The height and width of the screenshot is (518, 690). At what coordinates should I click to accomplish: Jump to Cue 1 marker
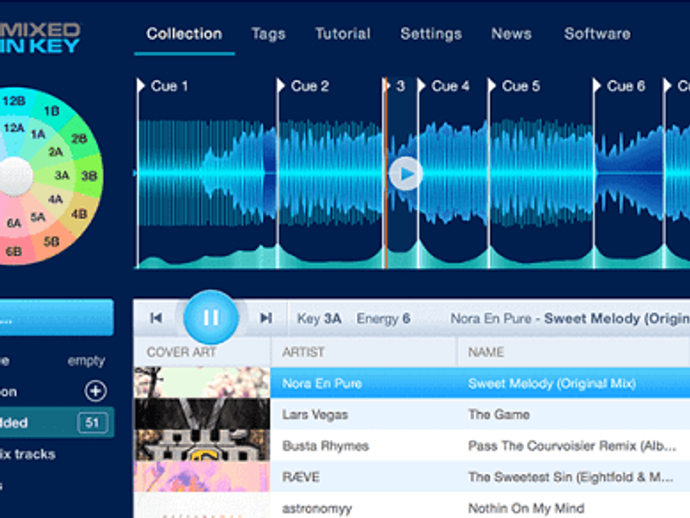(162, 86)
